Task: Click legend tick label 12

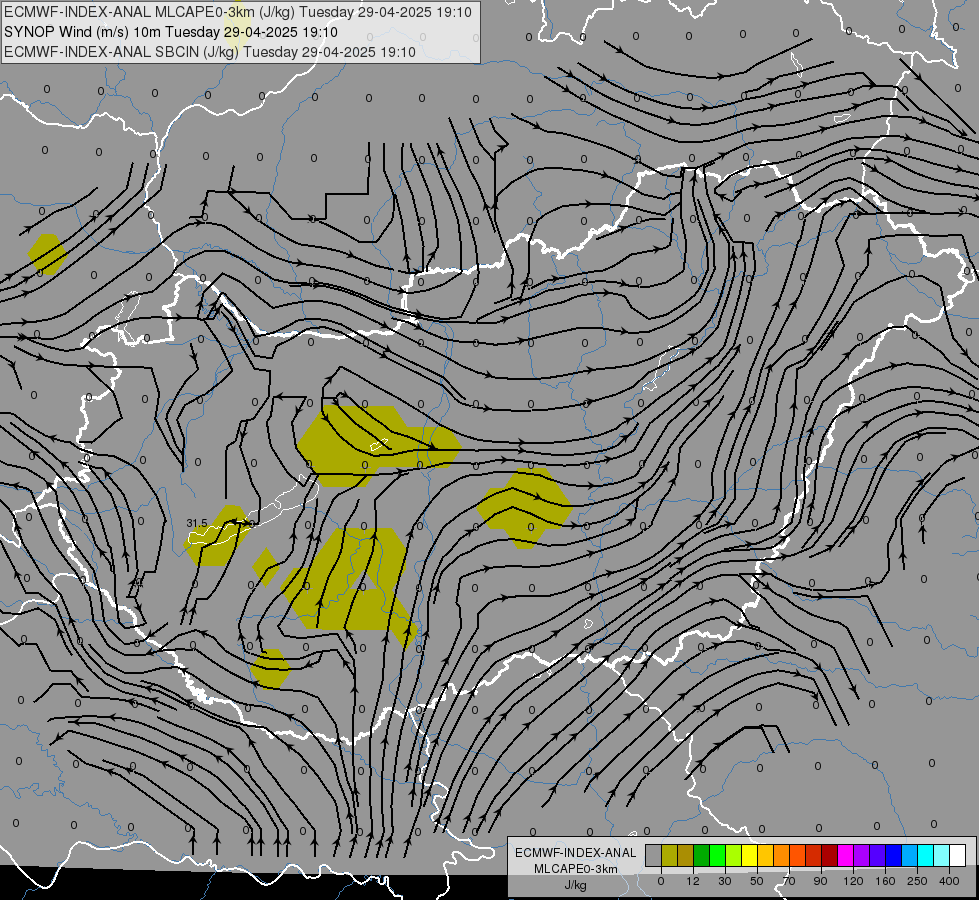Action: click(693, 881)
